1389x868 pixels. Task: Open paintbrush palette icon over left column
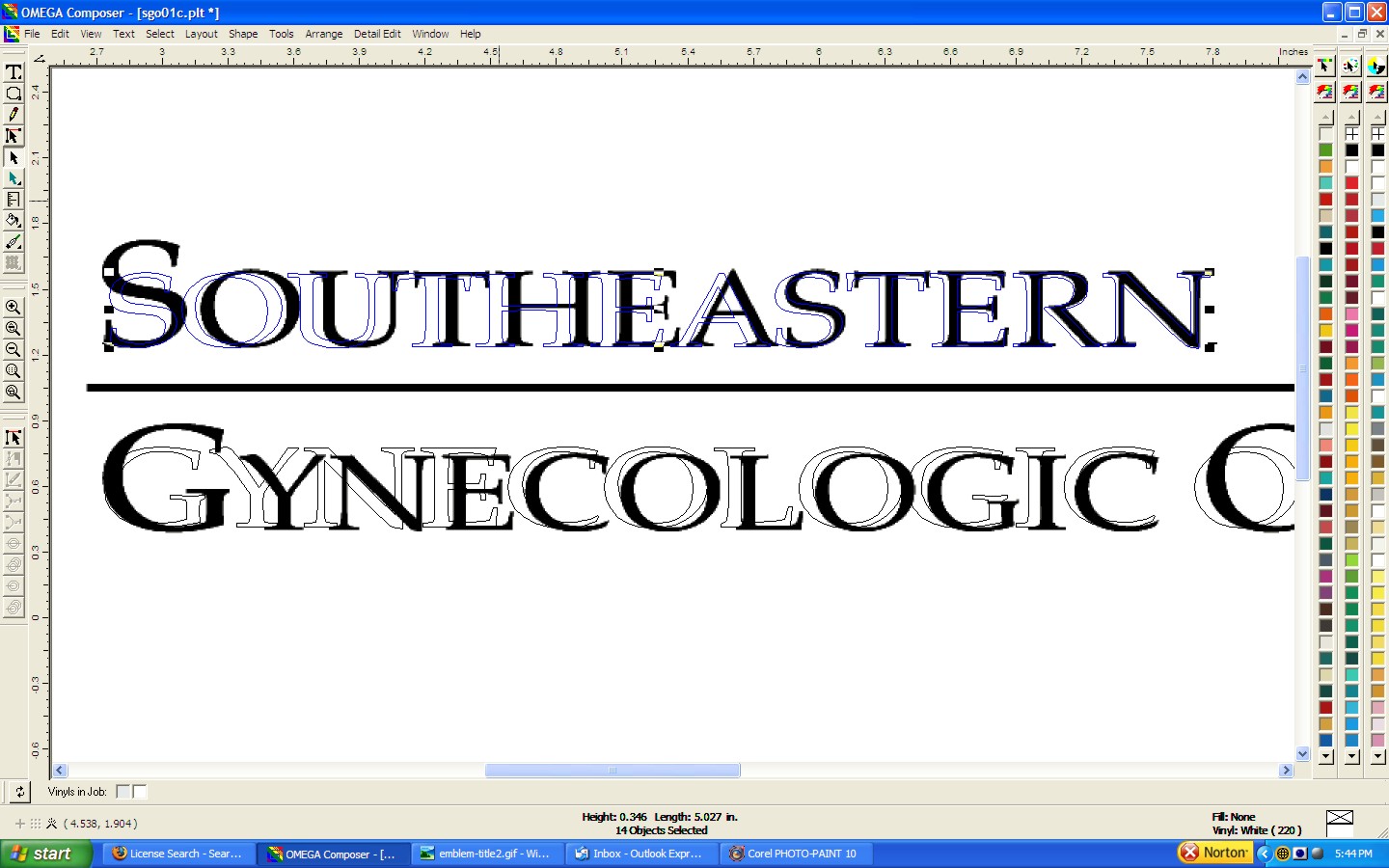pyautogui.click(x=1325, y=92)
